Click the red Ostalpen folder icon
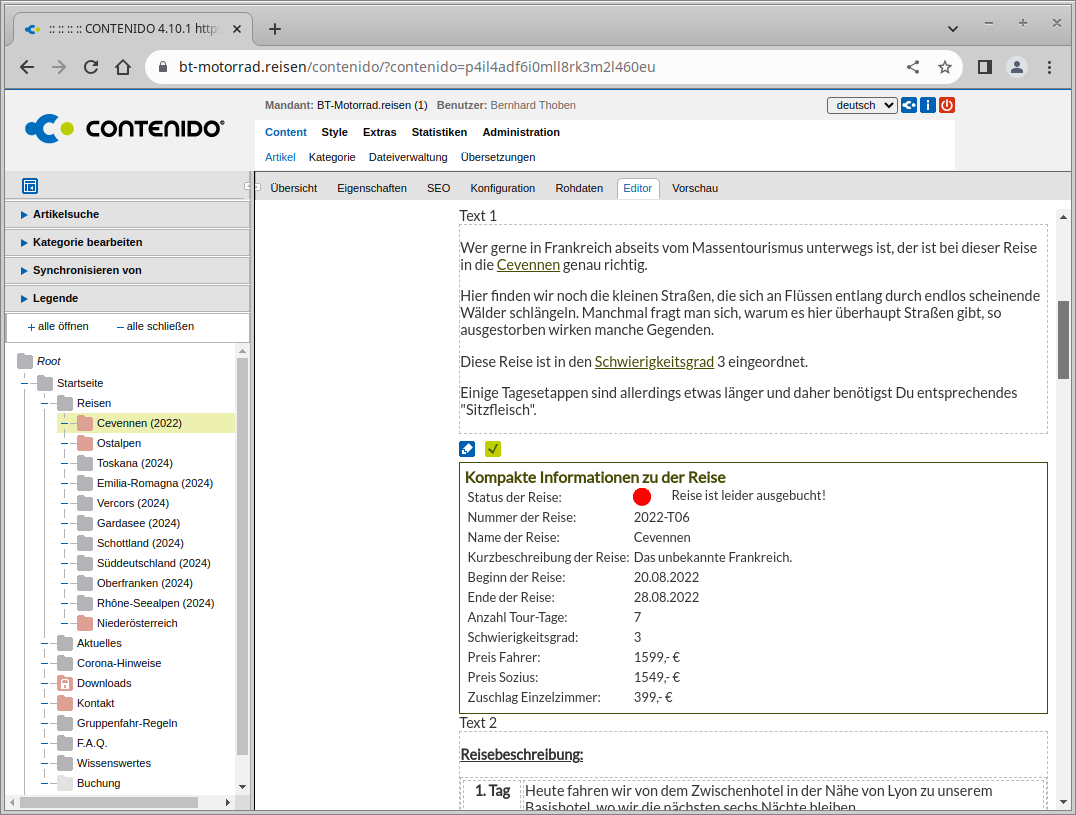 pyautogui.click(x=85, y=443)
